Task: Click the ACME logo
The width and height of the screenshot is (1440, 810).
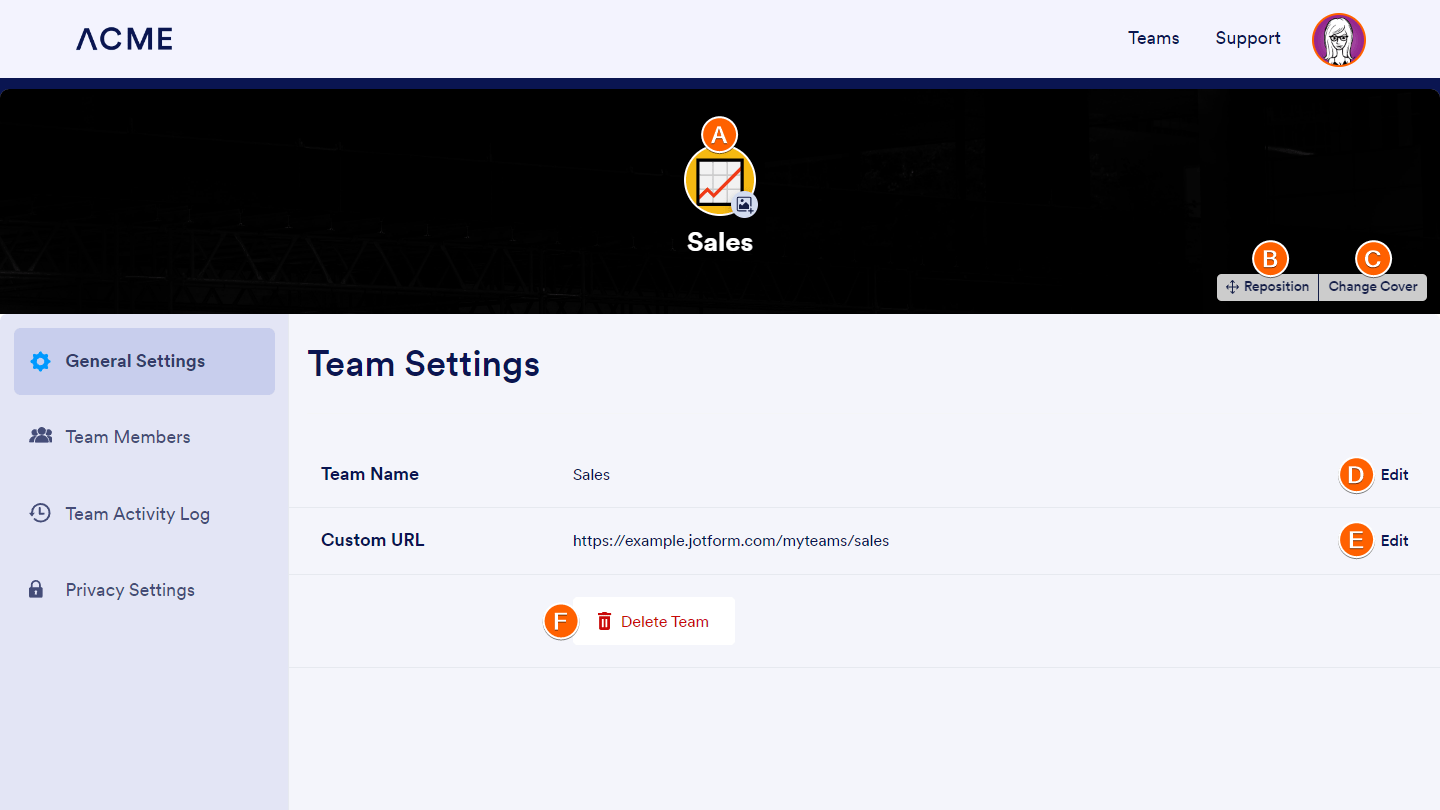Action: point(124,39)
